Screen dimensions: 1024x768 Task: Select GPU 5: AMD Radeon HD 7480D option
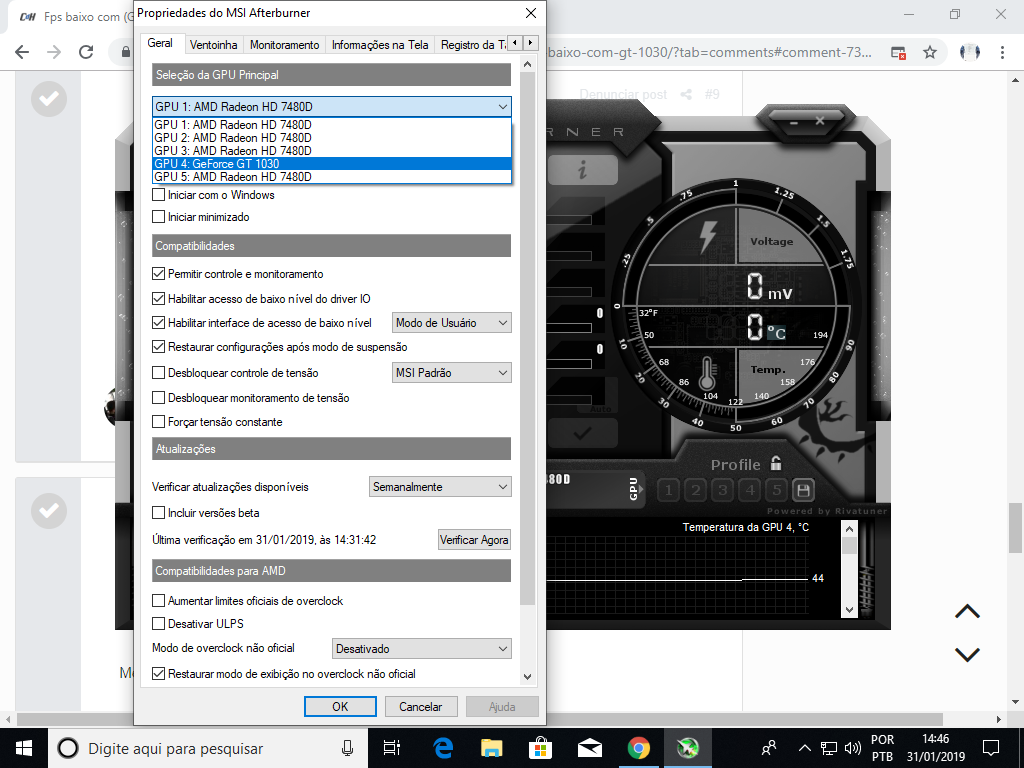coord(332,177)
